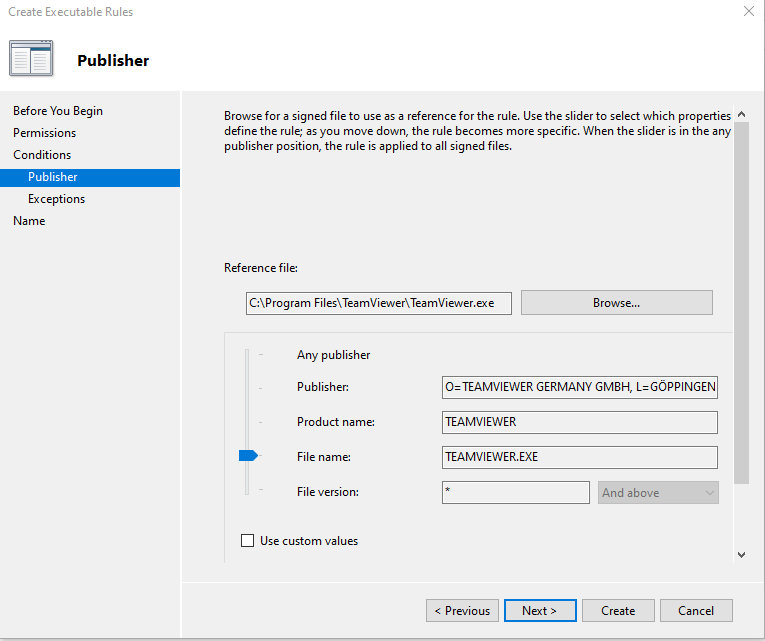Viewport: 765px width, 641px height.
Task: Select the Conditions step in sidebar
Action: [42, 155]
